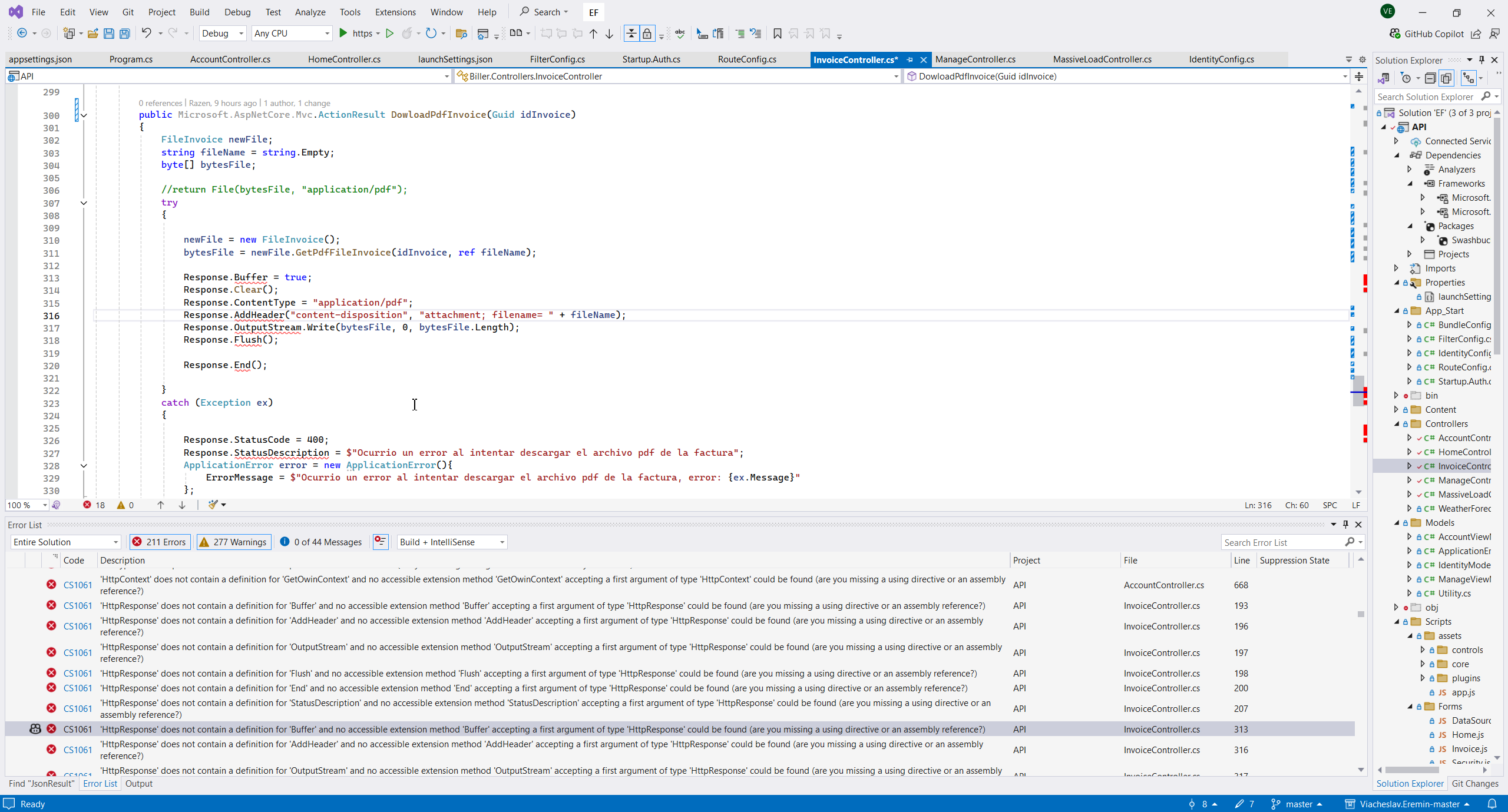Switch to the HomeController.cs tab
Viewport: 1508px width, 812px height.
[343, 59]
